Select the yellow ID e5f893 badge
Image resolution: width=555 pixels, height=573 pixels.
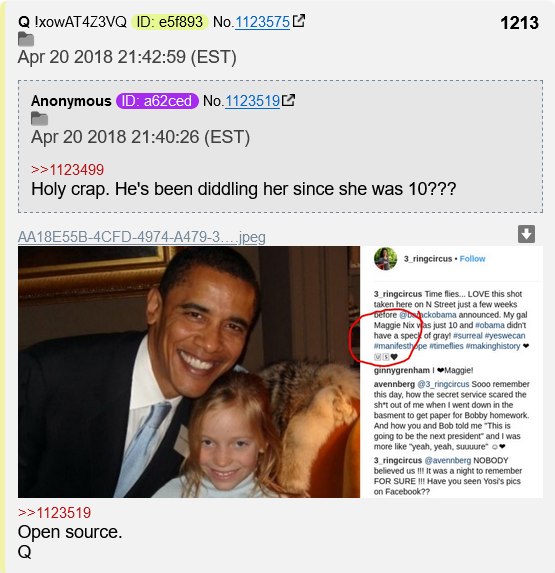pyautogui.click(x=170, y=22)
